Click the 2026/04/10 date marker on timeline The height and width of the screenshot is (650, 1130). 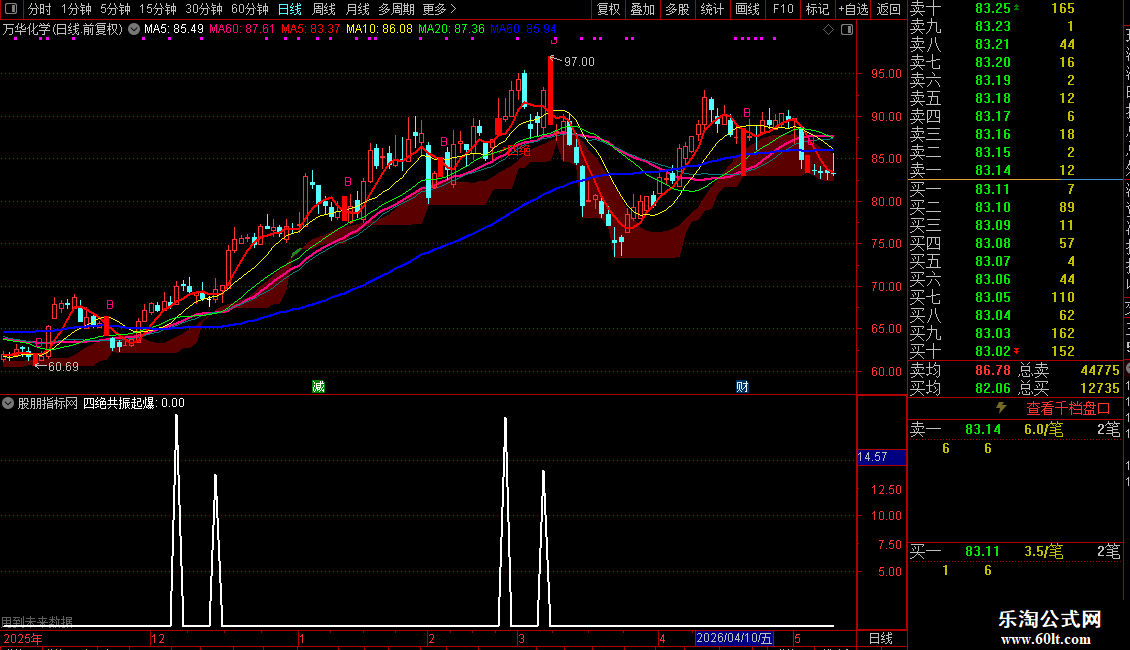point(734,638)
